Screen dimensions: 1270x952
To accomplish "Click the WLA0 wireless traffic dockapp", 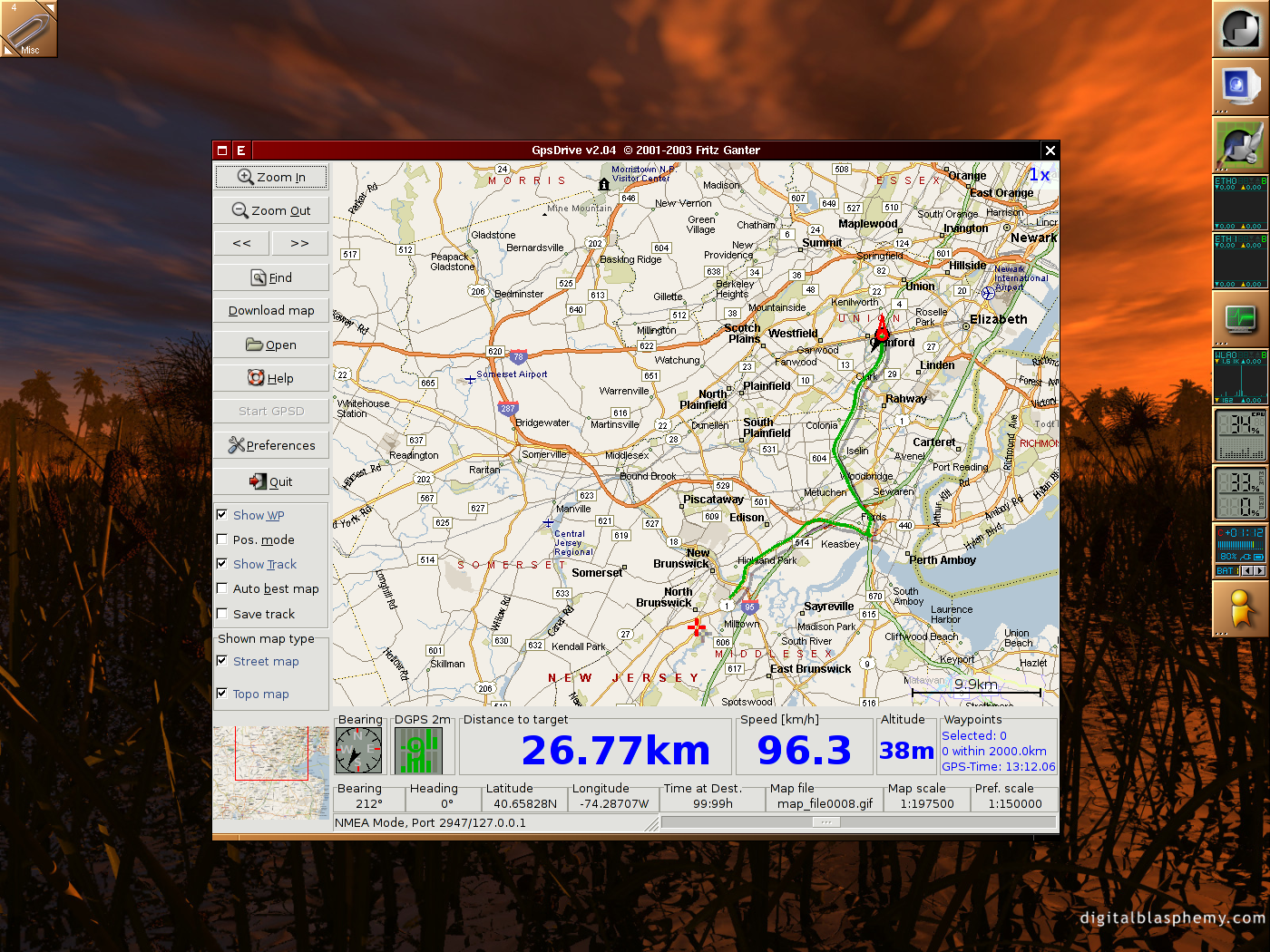I will point(1240,376).
